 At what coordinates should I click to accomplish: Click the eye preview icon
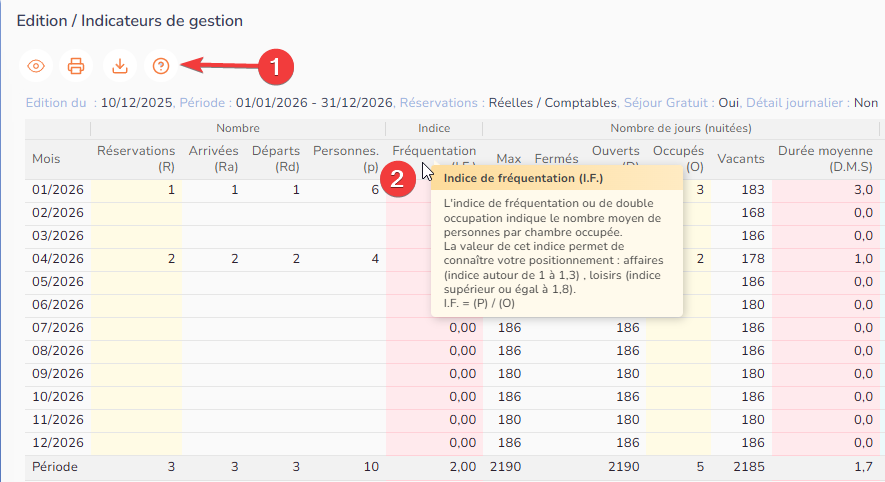tap(36, 66)
